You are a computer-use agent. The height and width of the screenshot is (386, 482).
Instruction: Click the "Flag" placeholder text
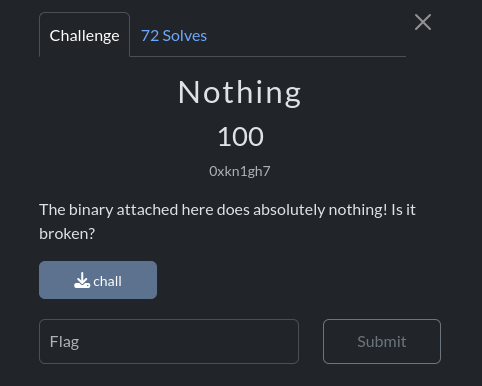click(x=64, y=342)
